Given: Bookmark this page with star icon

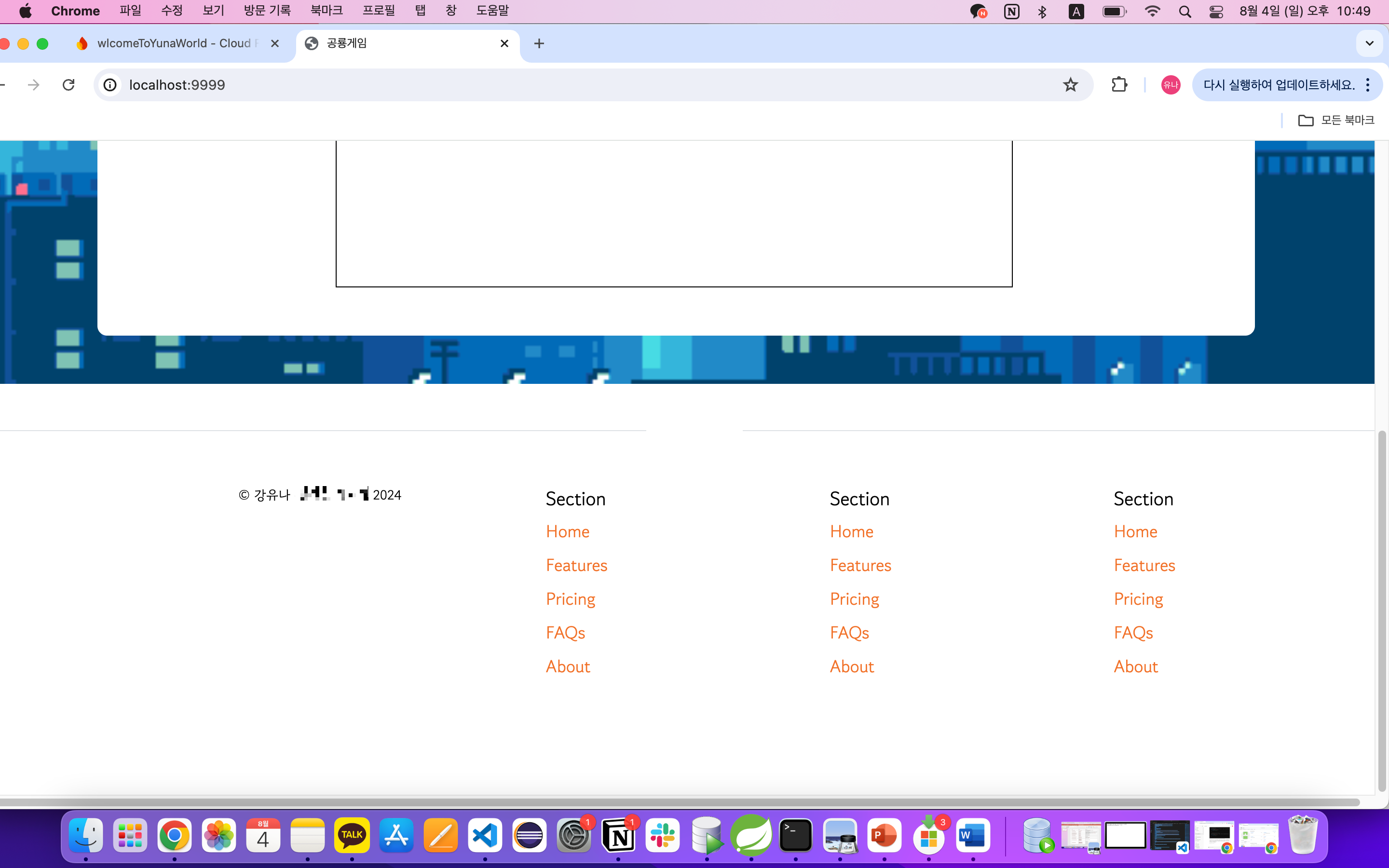Looking at the screenshot, I should (1070, 85).
